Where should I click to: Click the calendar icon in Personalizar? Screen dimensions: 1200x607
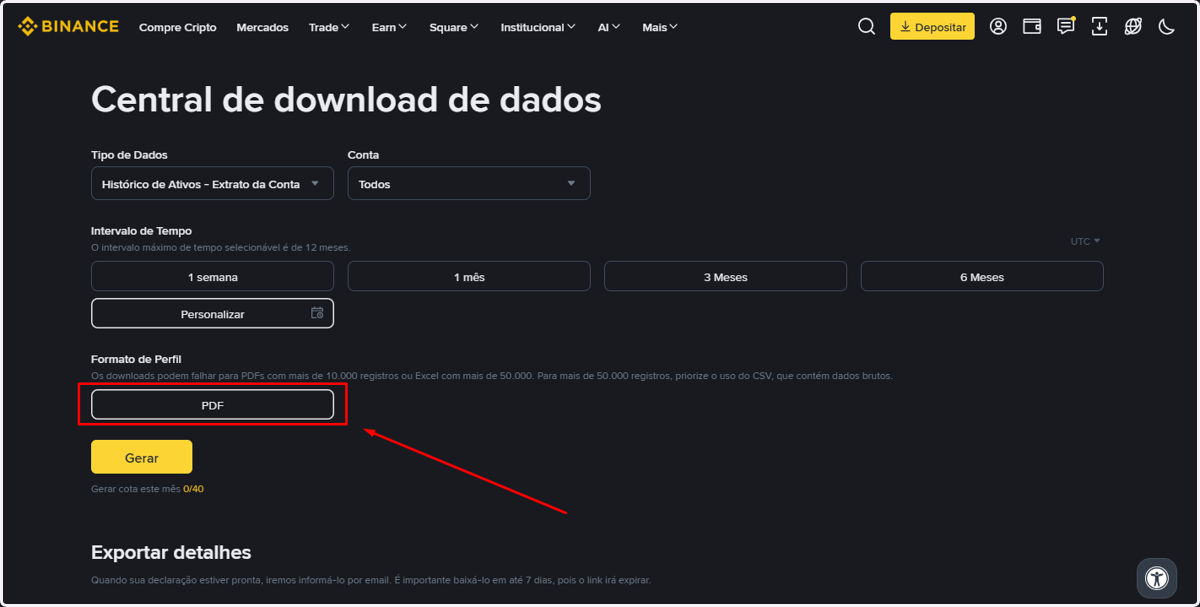tap(317, 313)
